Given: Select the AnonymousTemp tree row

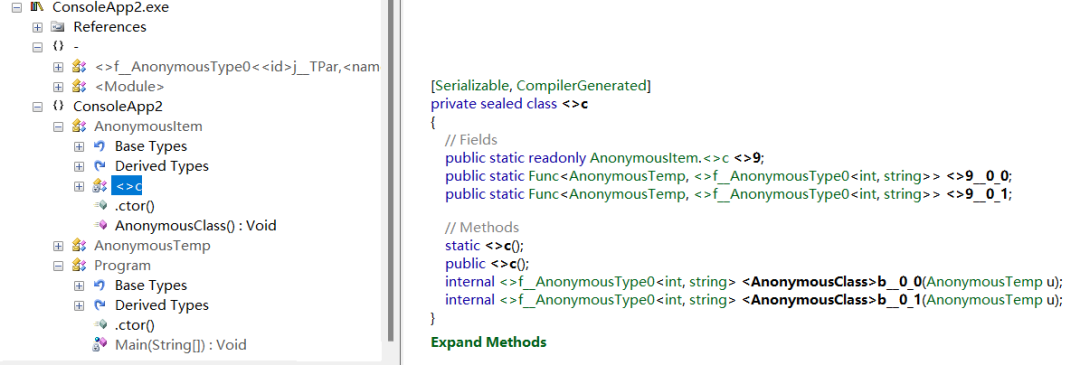Looking at the screenshot, I should (x=152, y=245).
